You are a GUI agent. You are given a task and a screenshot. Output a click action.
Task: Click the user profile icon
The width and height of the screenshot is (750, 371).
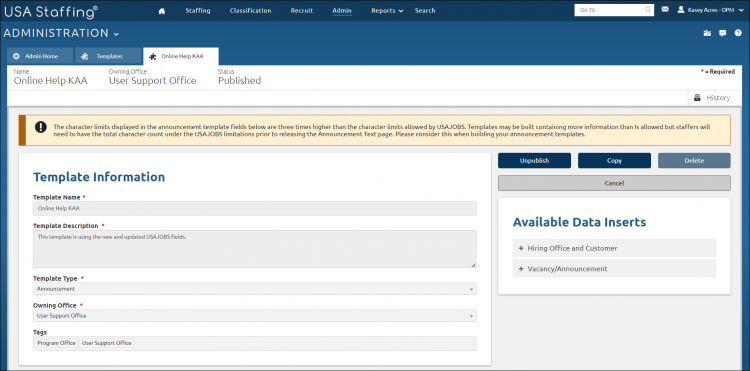[x=681, y=10]
